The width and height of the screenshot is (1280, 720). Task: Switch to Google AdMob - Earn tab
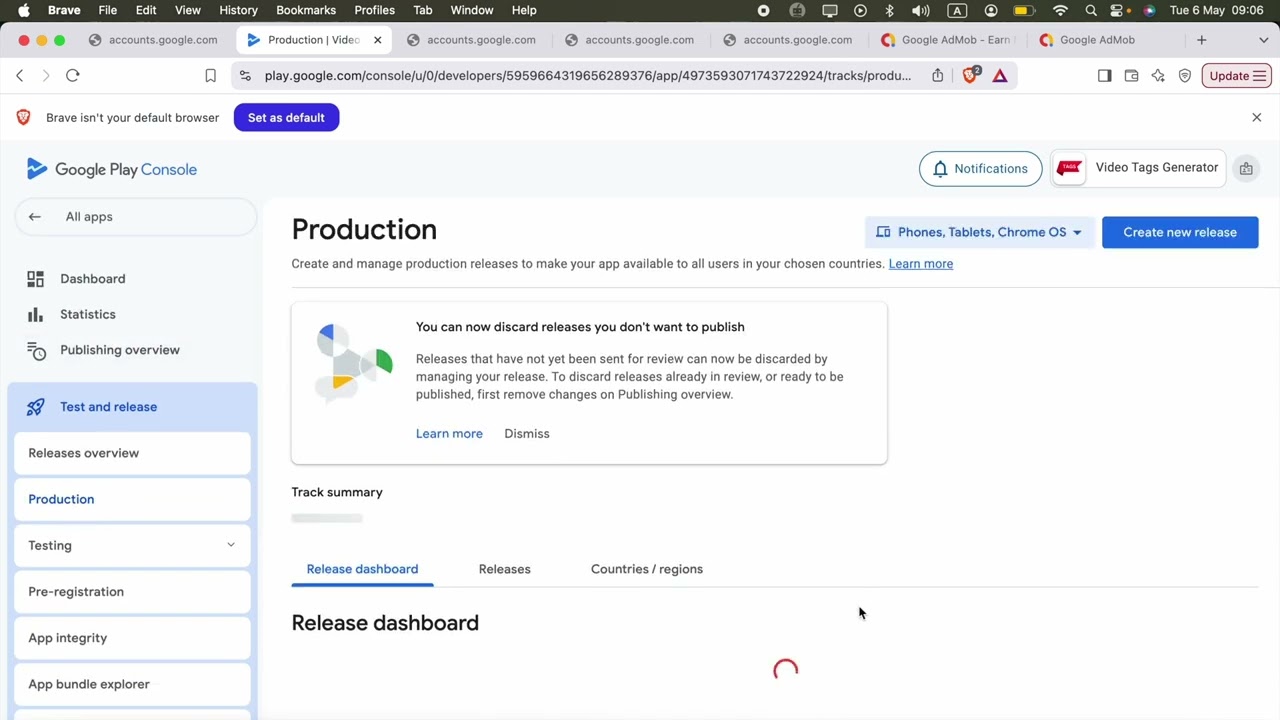946,40
